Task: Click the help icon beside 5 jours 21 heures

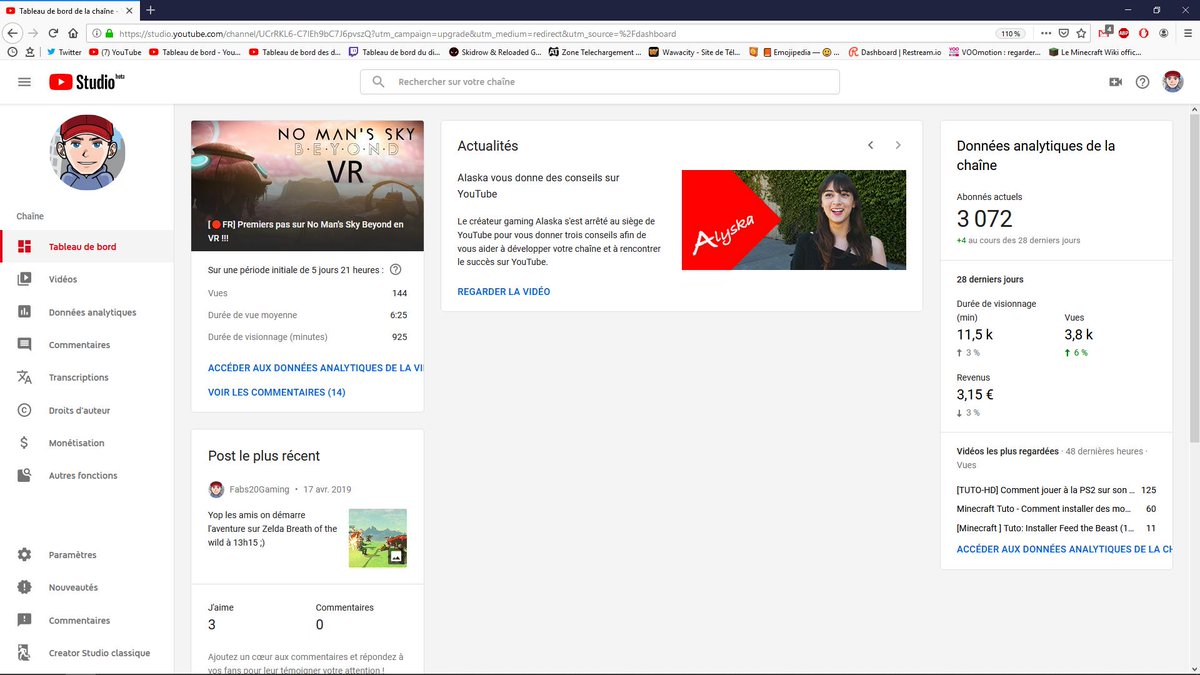Action: (395, 270)
